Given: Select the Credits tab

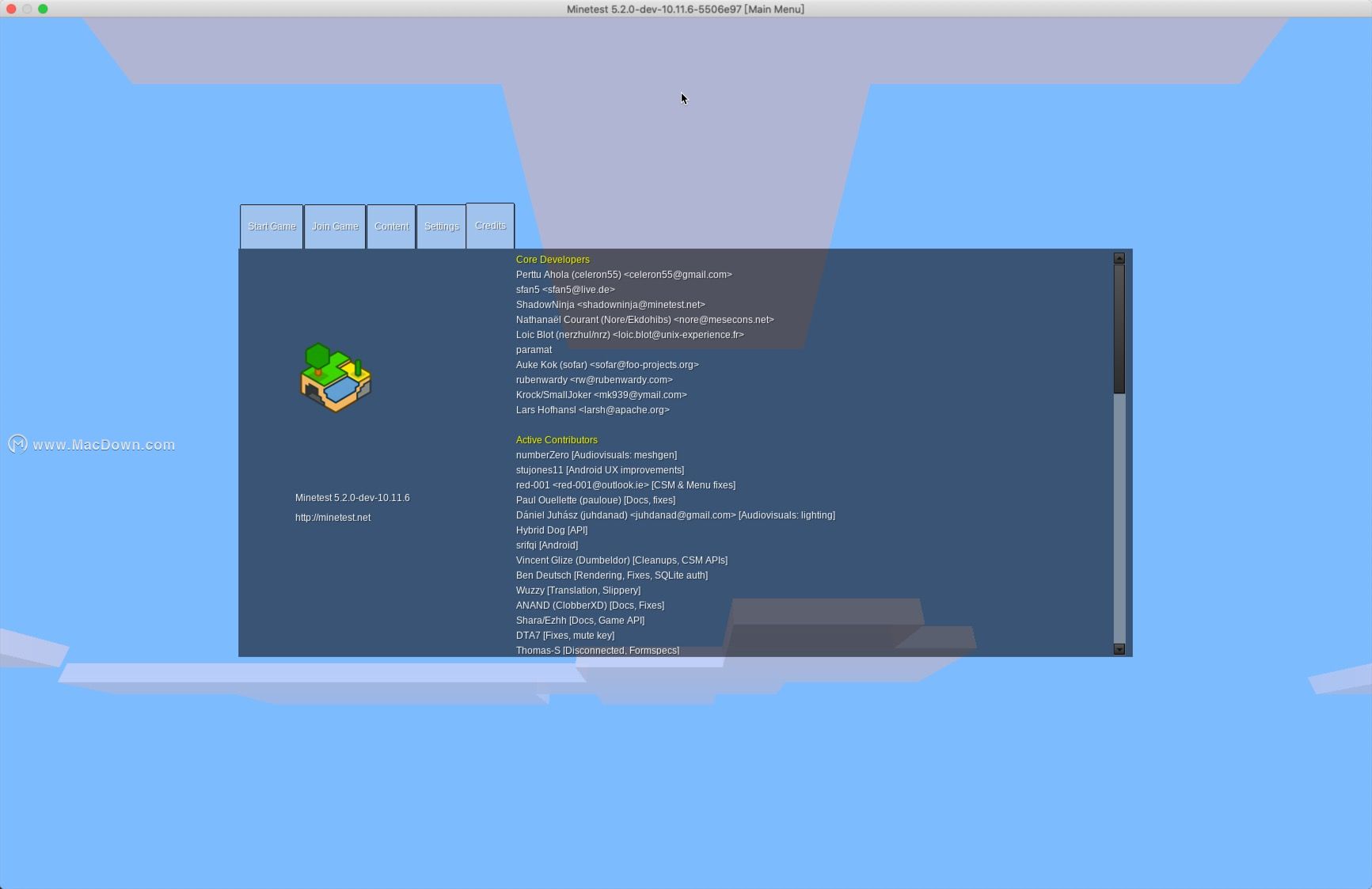Looking at the screenshot, I should [490, 226].
